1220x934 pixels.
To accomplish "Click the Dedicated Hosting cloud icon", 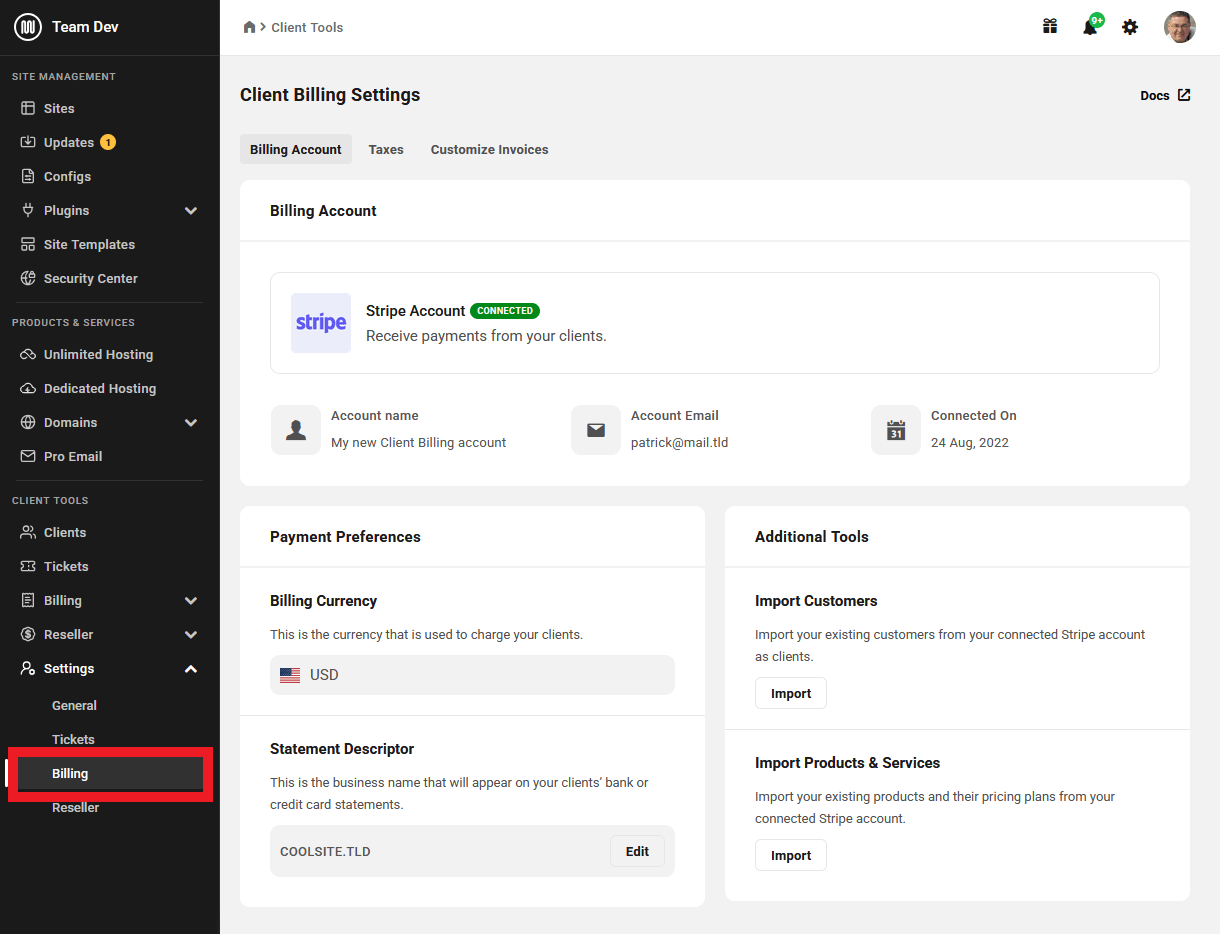I will [28, 388].
